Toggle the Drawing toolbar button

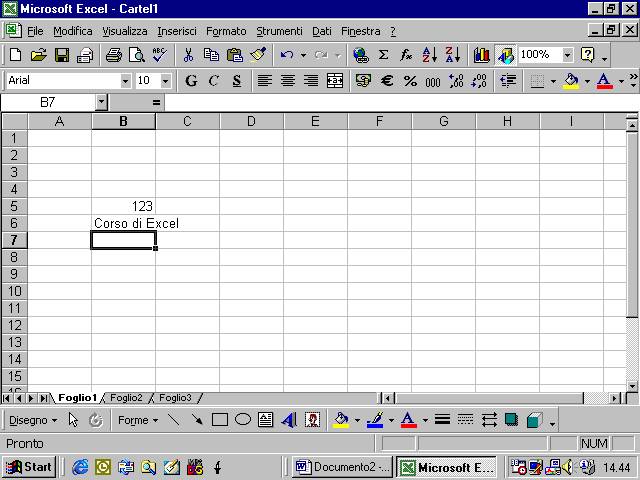(x=505, y=55)
